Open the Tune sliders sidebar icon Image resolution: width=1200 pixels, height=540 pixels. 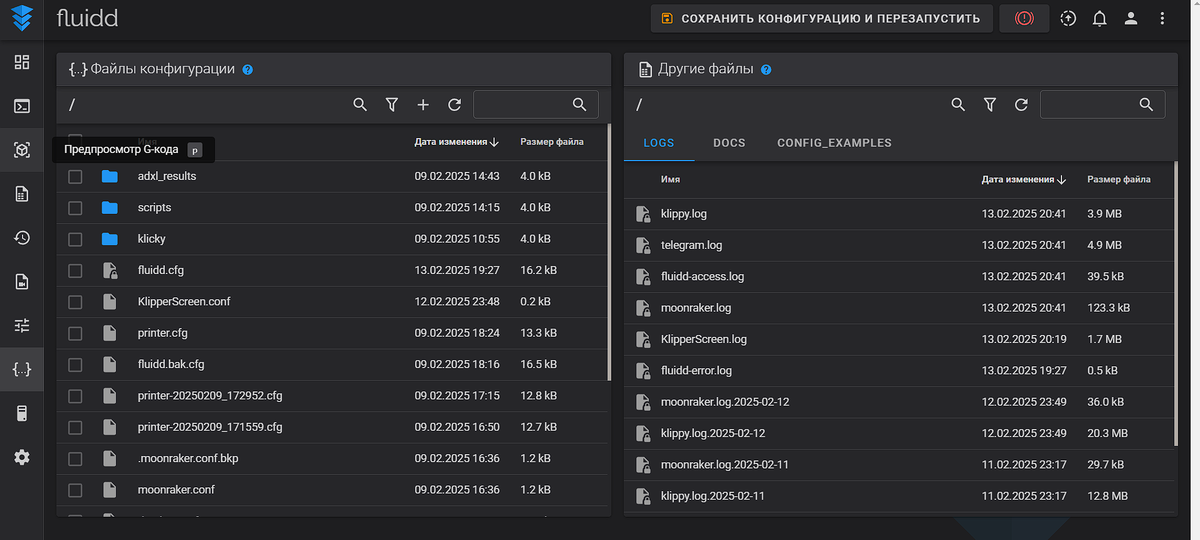pyautogui.click(x=22, y=325)
